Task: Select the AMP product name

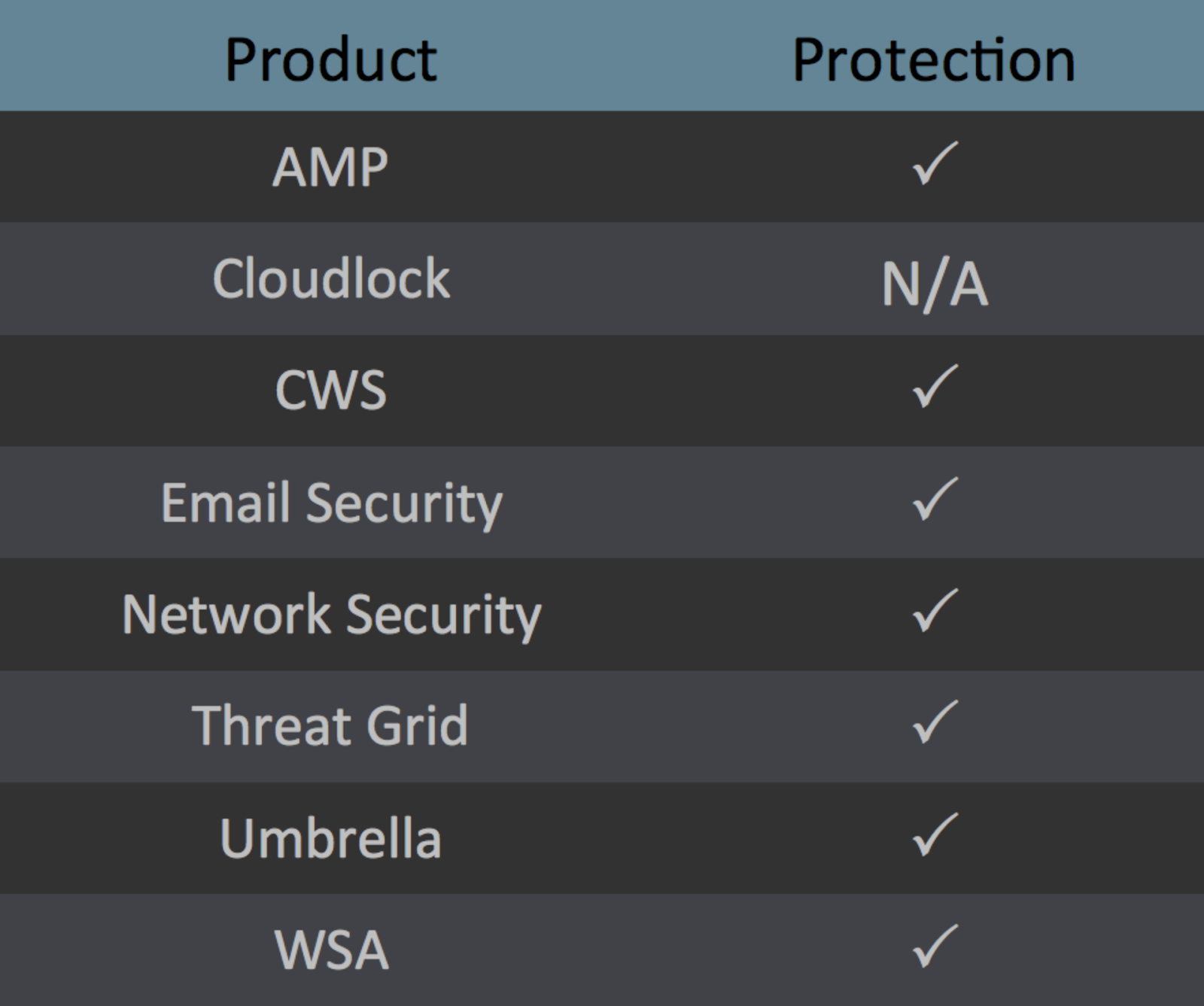Action: [x=330, y=167]
